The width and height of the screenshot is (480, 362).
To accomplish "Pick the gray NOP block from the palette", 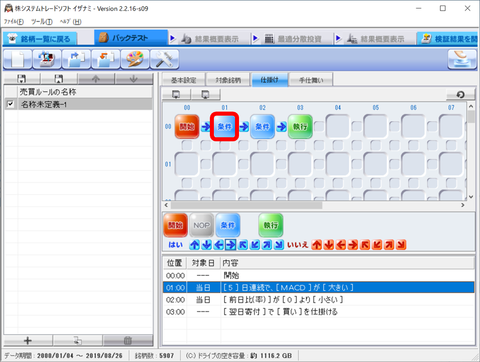I will point(201,225).
